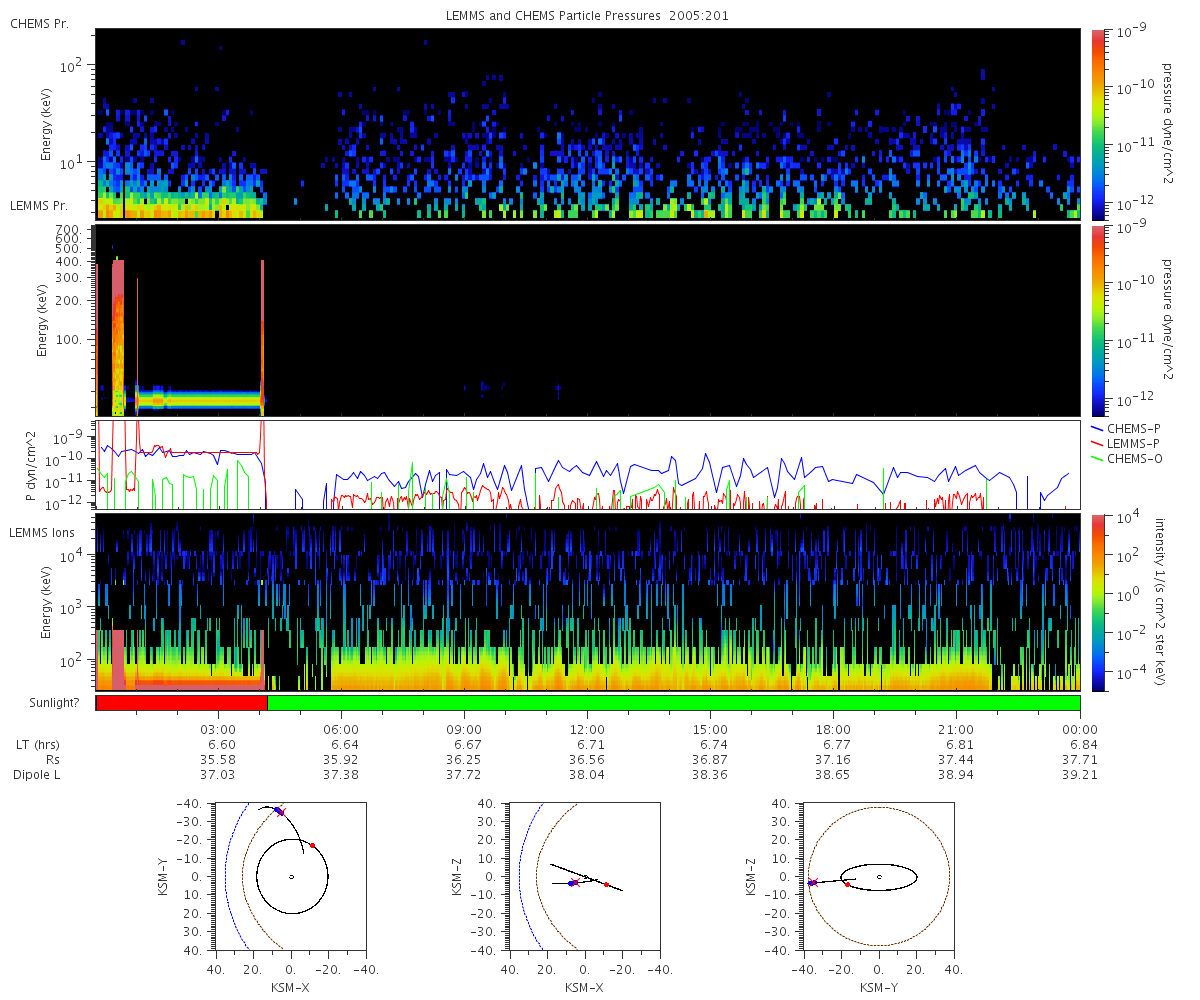Click the 03:00 time tick label
The height and width of the screenshot is (1000, 1200).
(218, 730)
